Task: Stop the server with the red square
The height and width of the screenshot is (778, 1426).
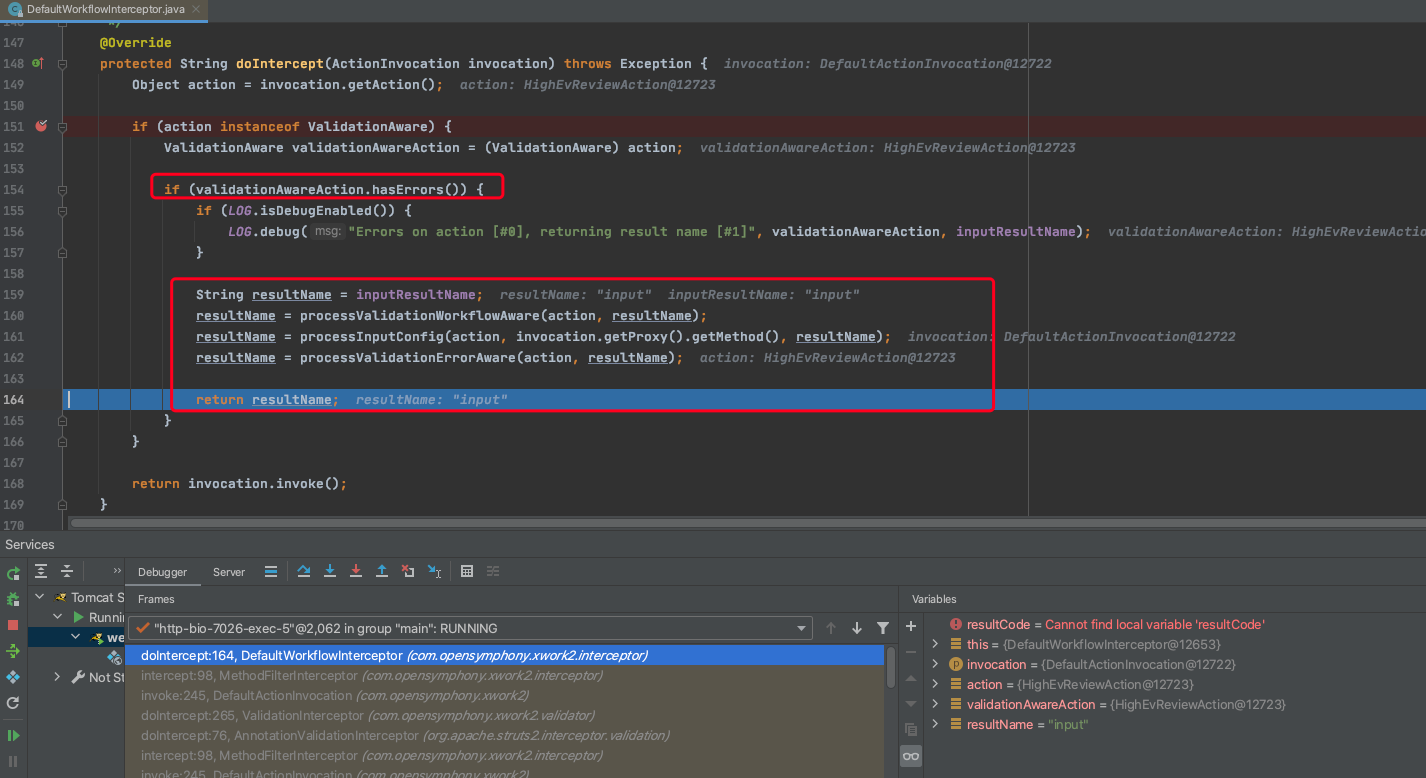Action: tap(13, 625)
